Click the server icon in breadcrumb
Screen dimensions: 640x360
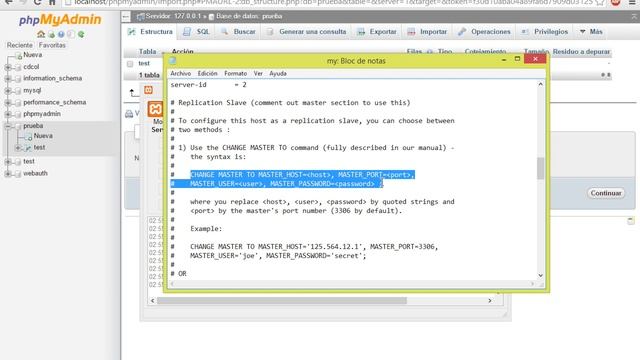point(141,16)
